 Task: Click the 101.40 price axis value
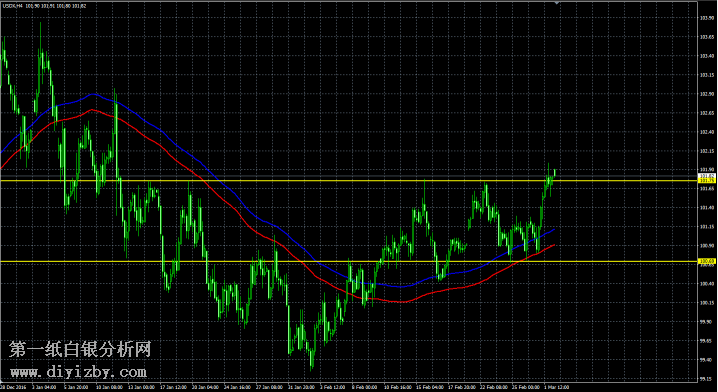(x=707, y=207)
